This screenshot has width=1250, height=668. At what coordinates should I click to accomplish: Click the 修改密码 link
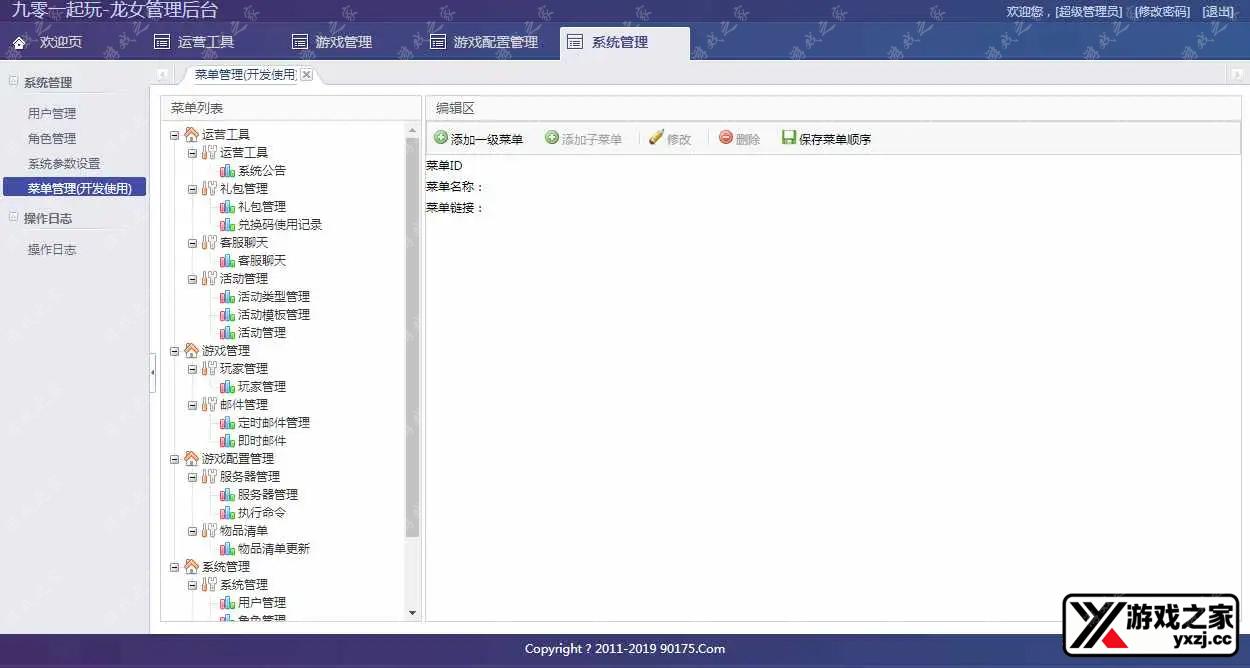(x=1162, y=12)
